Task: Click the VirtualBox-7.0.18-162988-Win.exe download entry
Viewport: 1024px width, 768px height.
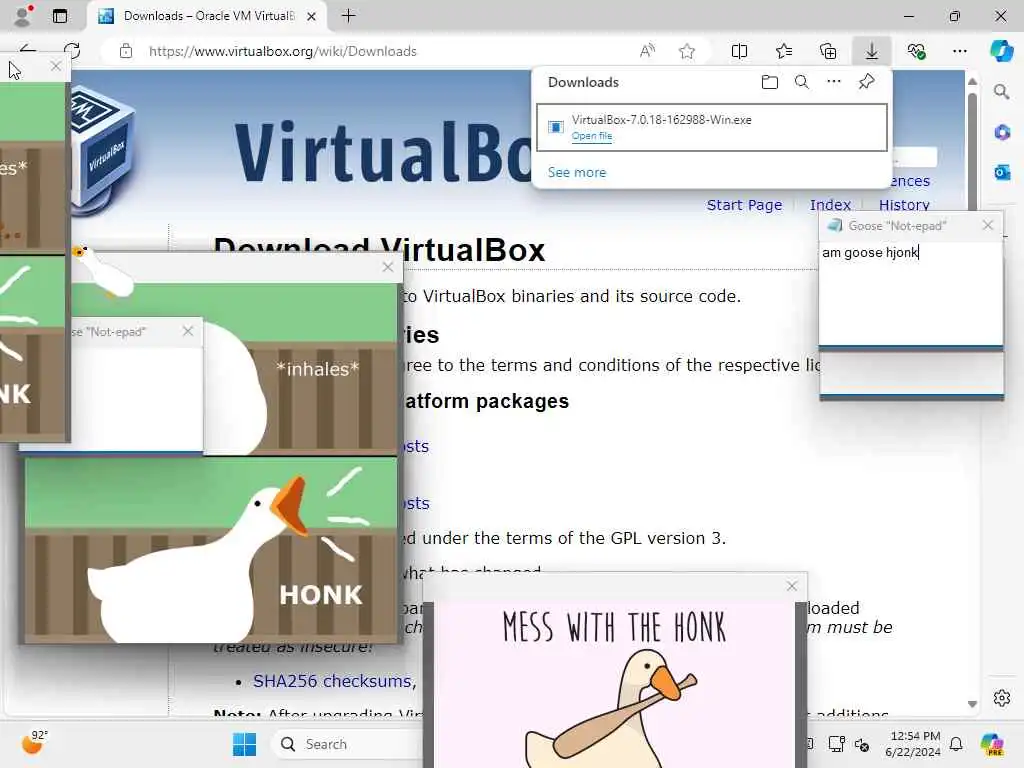Action: [x=712, y=127]
